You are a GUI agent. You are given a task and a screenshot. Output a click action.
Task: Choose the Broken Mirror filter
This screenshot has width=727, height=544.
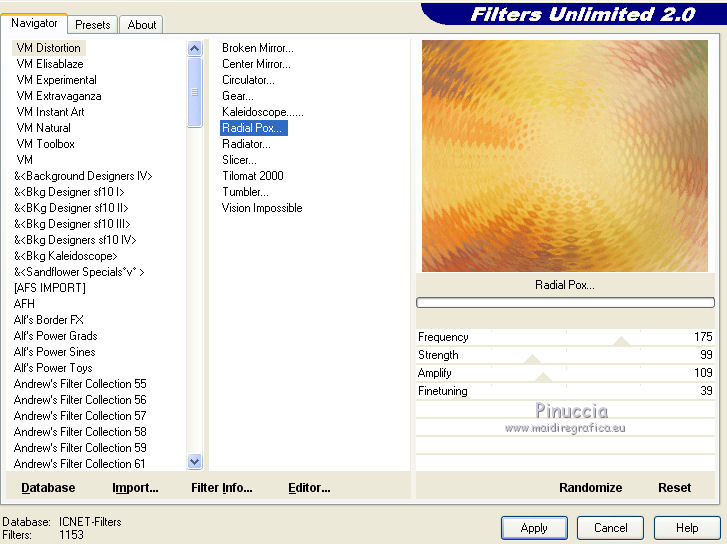pyautogui.click(x=258, y=48)
